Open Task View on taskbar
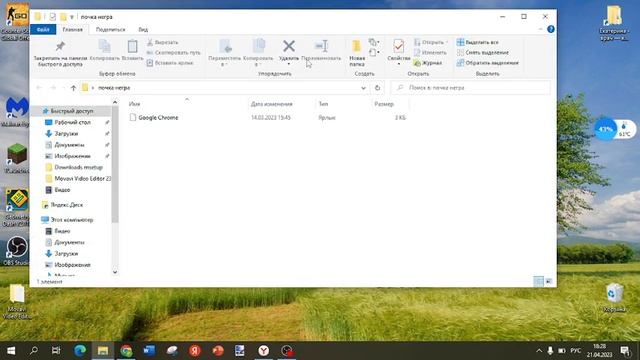Image resolution: width=640 pixels, height=360 pixels. [56, 351]
